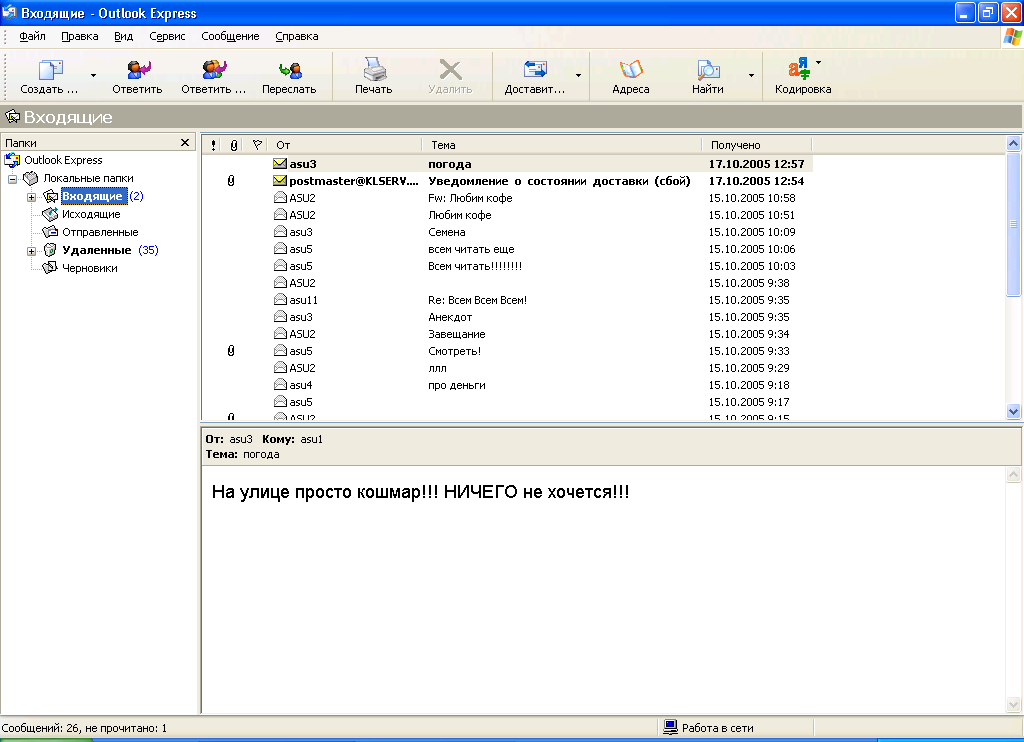Sort messages by Получено column header

pos(756,145)
